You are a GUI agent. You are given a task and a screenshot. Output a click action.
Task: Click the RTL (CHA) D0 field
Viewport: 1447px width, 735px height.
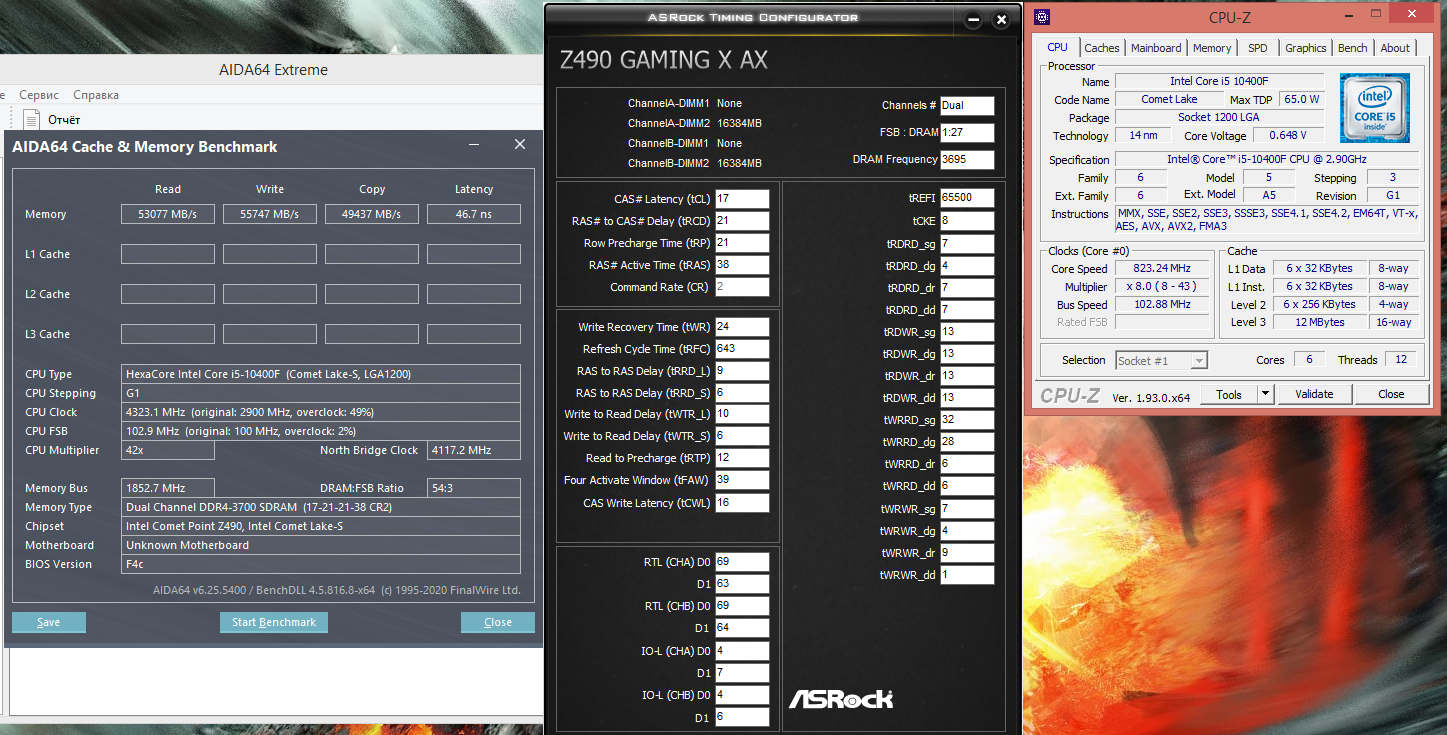[x=743, y=562]
